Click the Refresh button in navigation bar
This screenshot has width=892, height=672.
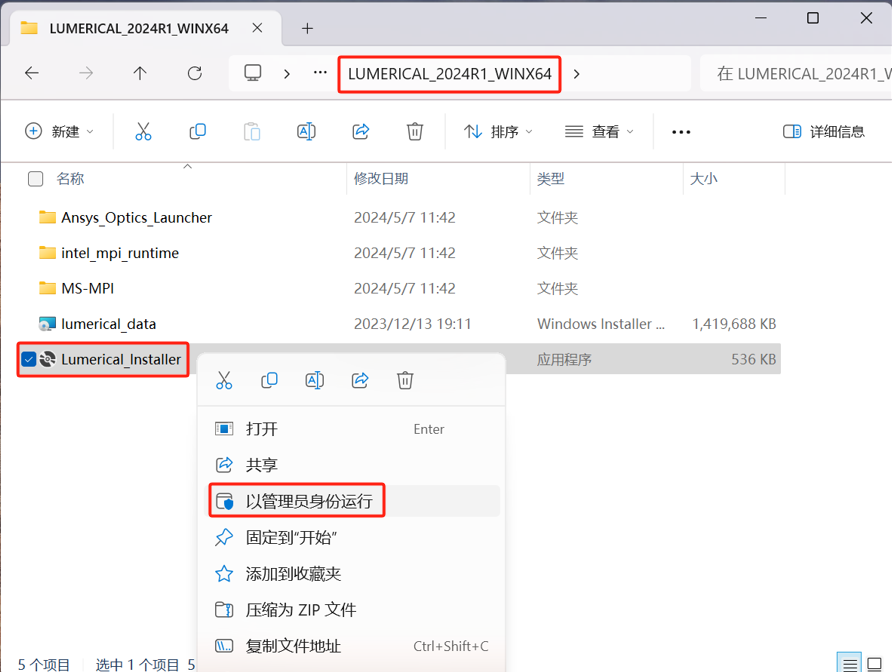(195, 73)
